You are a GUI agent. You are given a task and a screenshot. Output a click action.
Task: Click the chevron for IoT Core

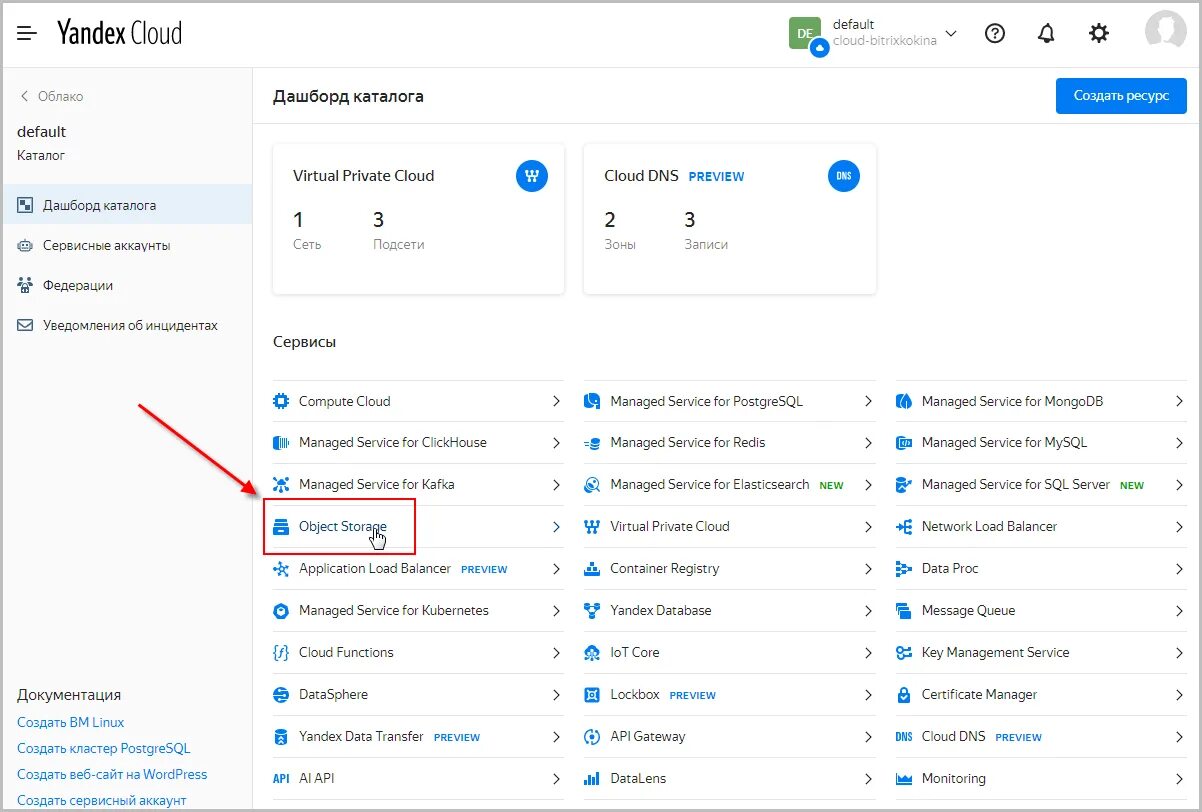[x=868, y=652]
